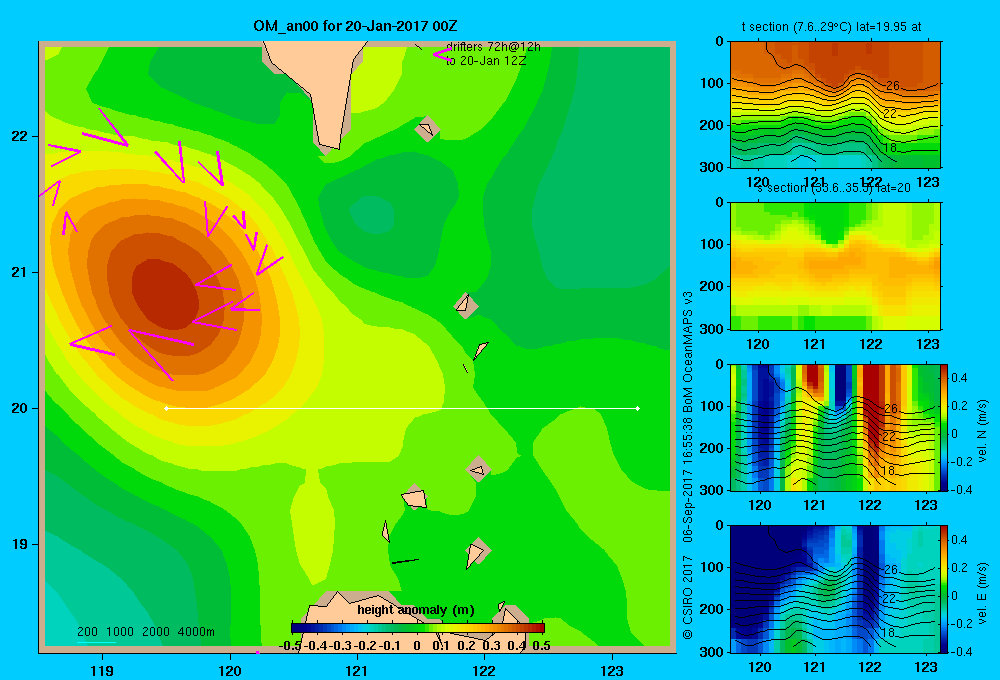Click the "vel. N (m/s)" axis label
This screenshot has height=680, width=1000.
983,431
